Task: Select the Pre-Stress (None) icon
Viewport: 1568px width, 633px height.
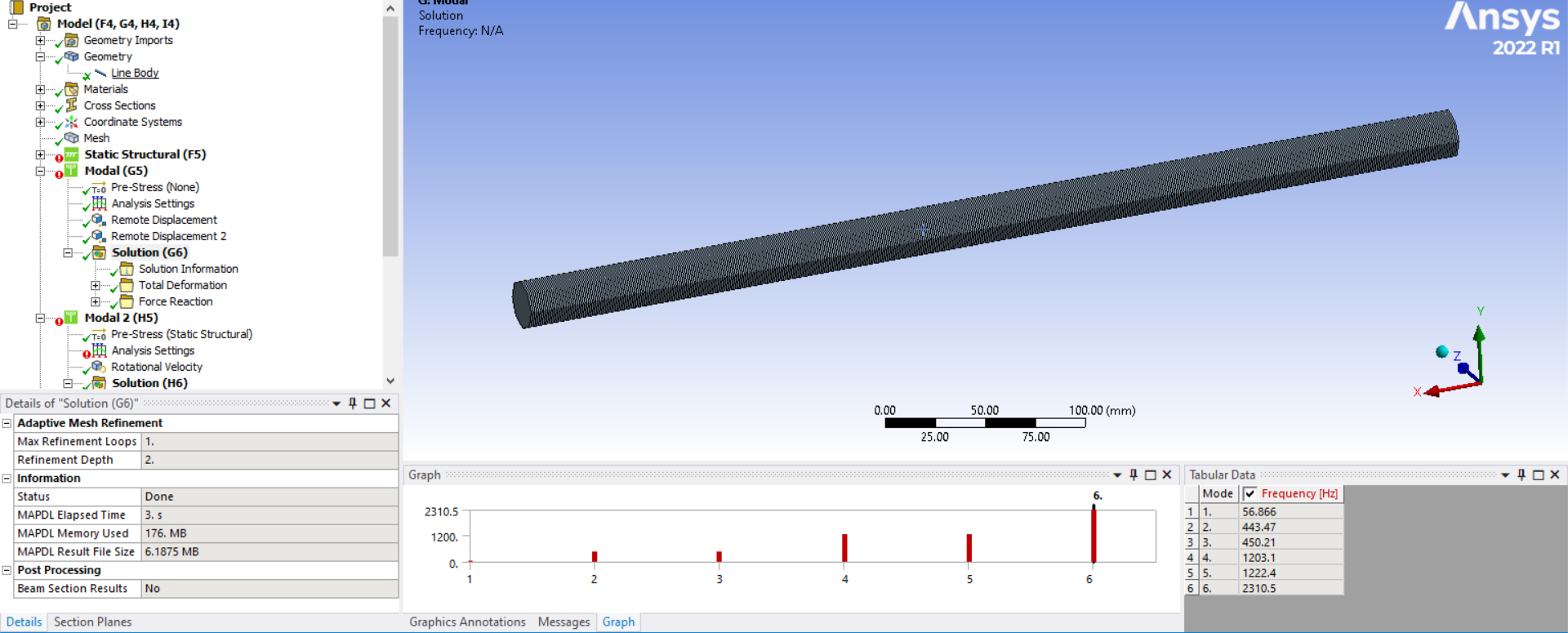Action: pos(99,188)
